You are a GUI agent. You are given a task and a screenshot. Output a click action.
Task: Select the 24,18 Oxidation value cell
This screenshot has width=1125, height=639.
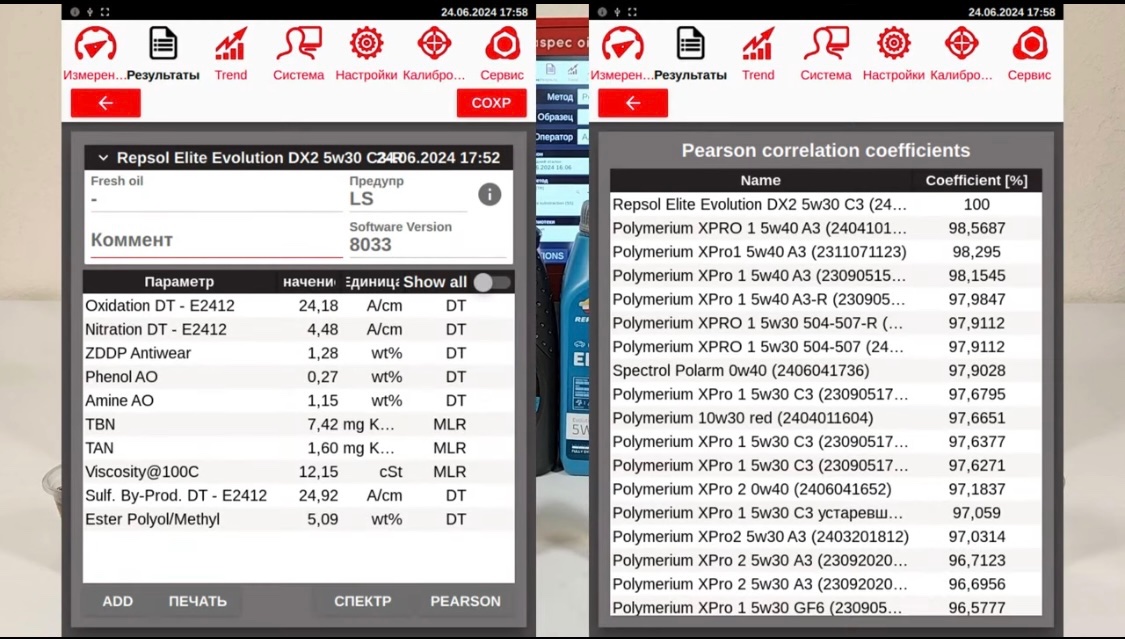(319, 306)
